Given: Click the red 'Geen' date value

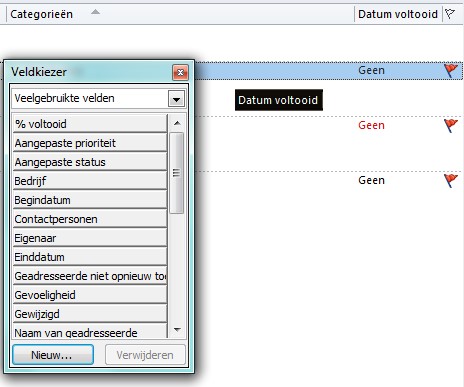Looking at the screenshot, I should 371,125.
